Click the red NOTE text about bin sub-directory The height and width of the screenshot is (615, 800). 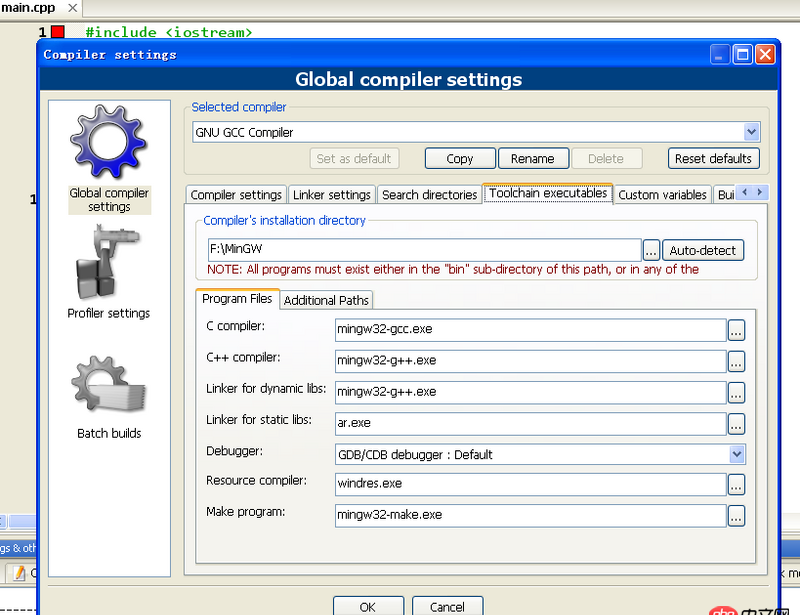453,269
